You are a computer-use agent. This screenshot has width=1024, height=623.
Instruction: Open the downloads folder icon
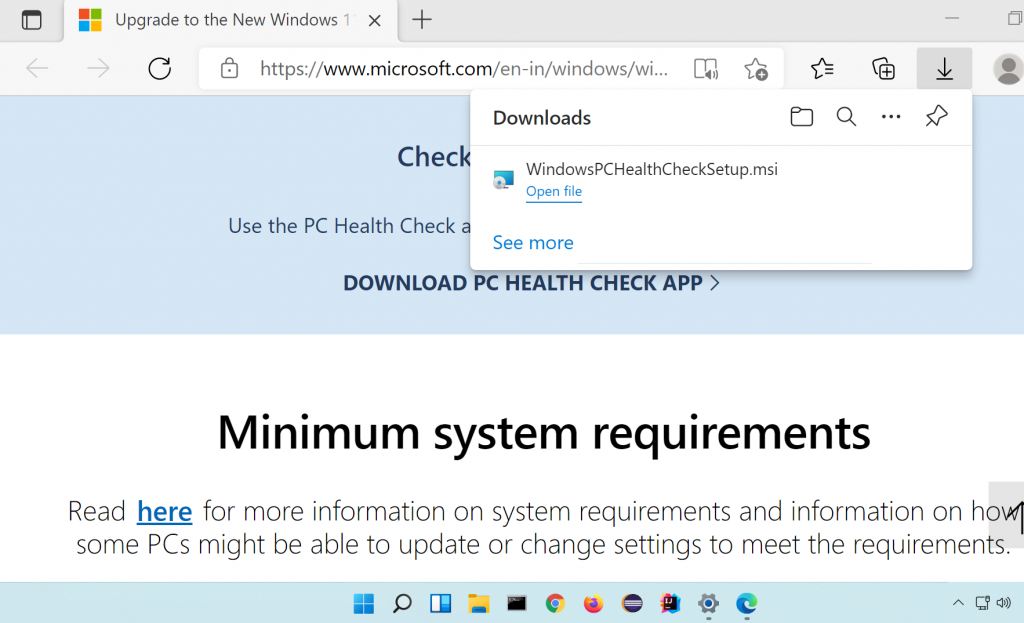point(801,116)
